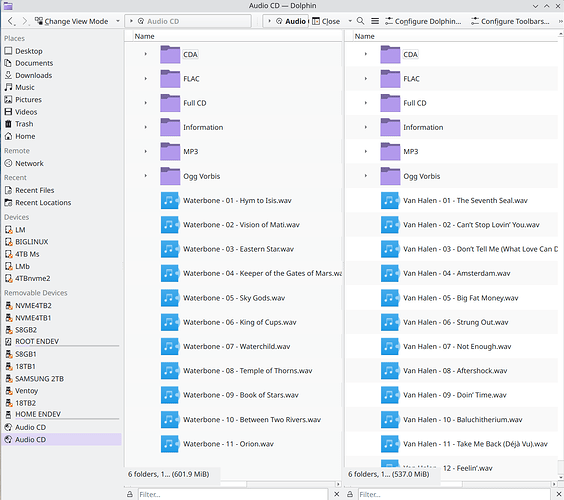Expand the Ogg Vorbis folder in right pane
This screenshot has height=500, width=564.
[x=366, y=176]
